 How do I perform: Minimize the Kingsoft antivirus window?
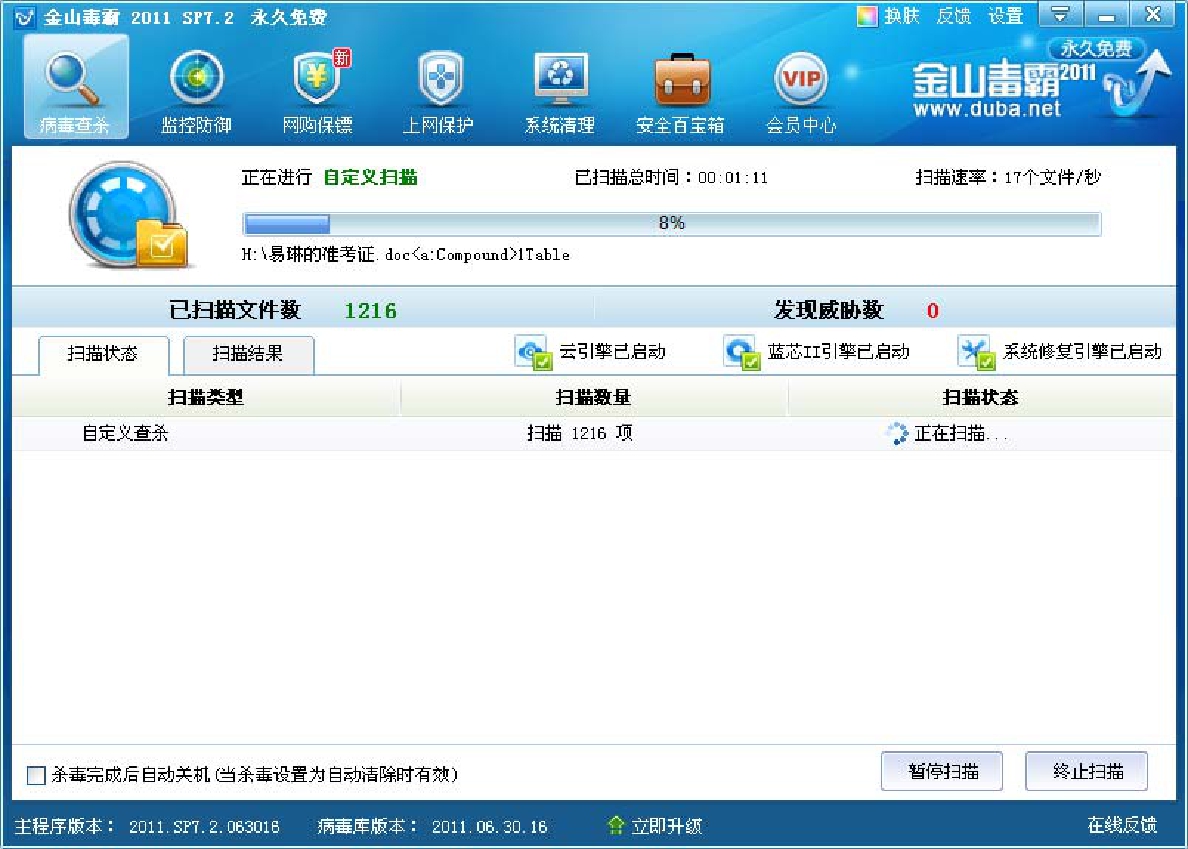point(1106,14)
